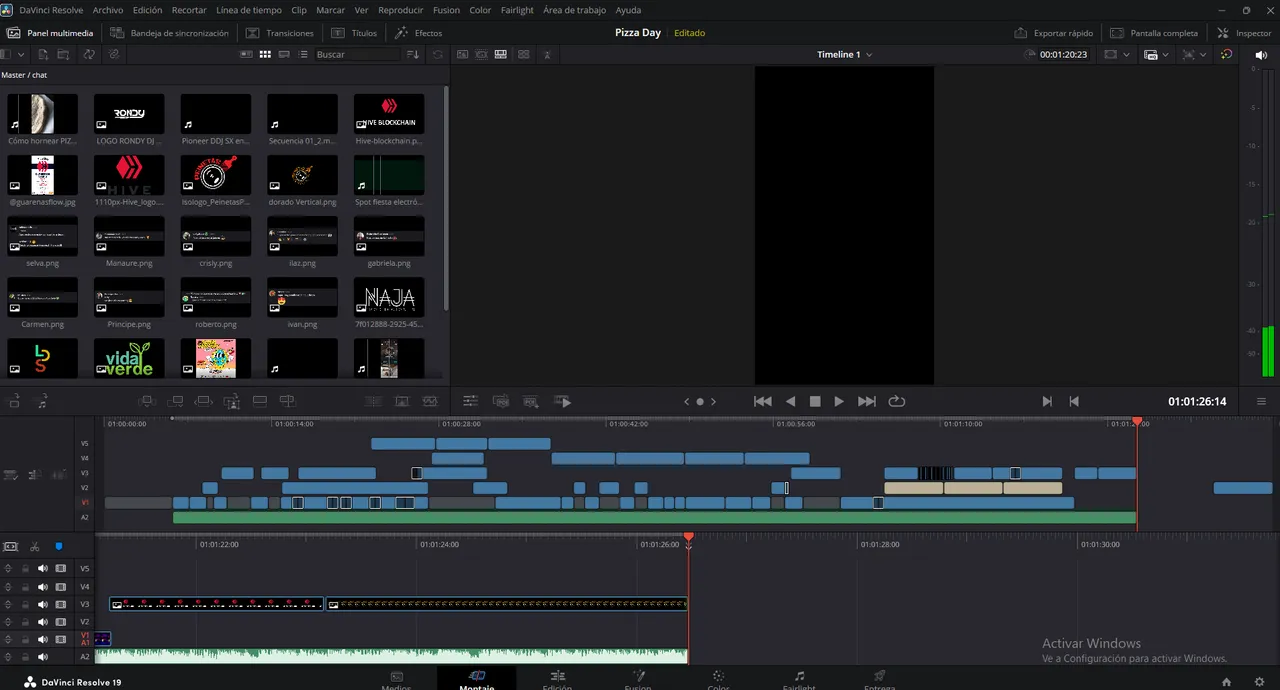The width and height of the screenshot is (1280, 690).
Task: Select timeline viewer mode
Action: click(500, 54)
